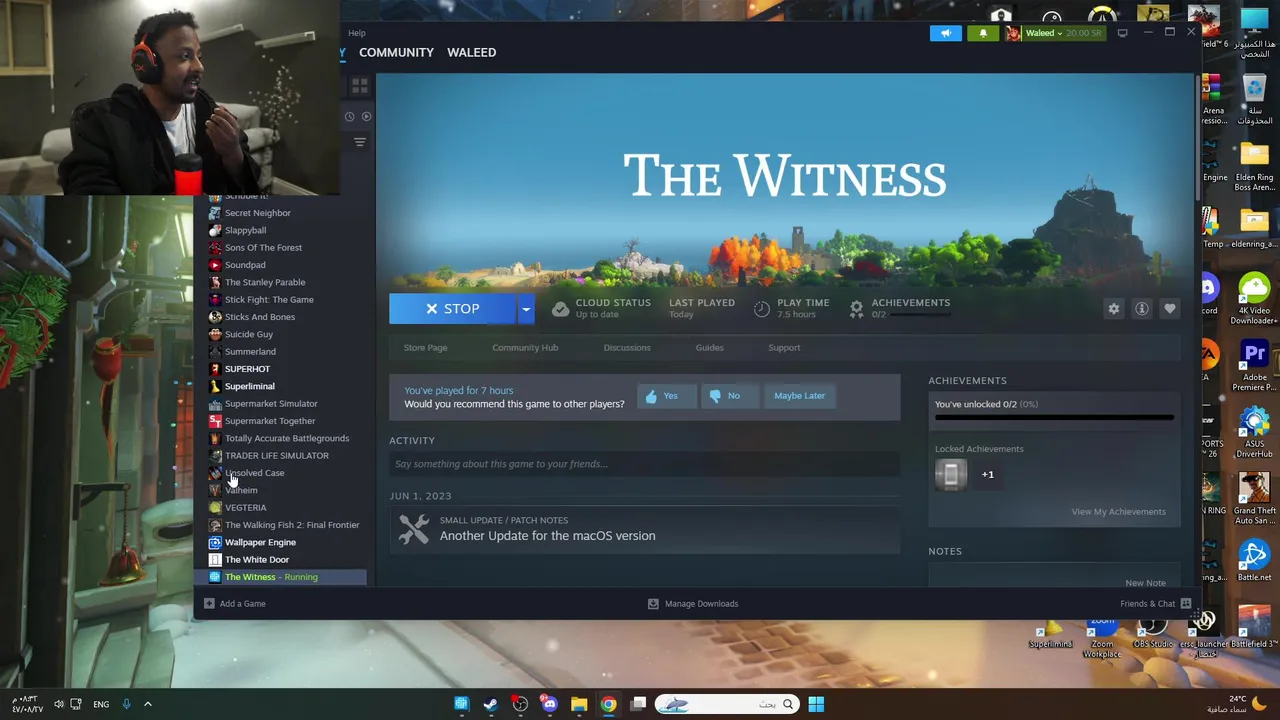Open 'Another Update for the macOS version' news
Image resolution: width=1280 pixels, height=720 pixels.
tap(547, 536)
